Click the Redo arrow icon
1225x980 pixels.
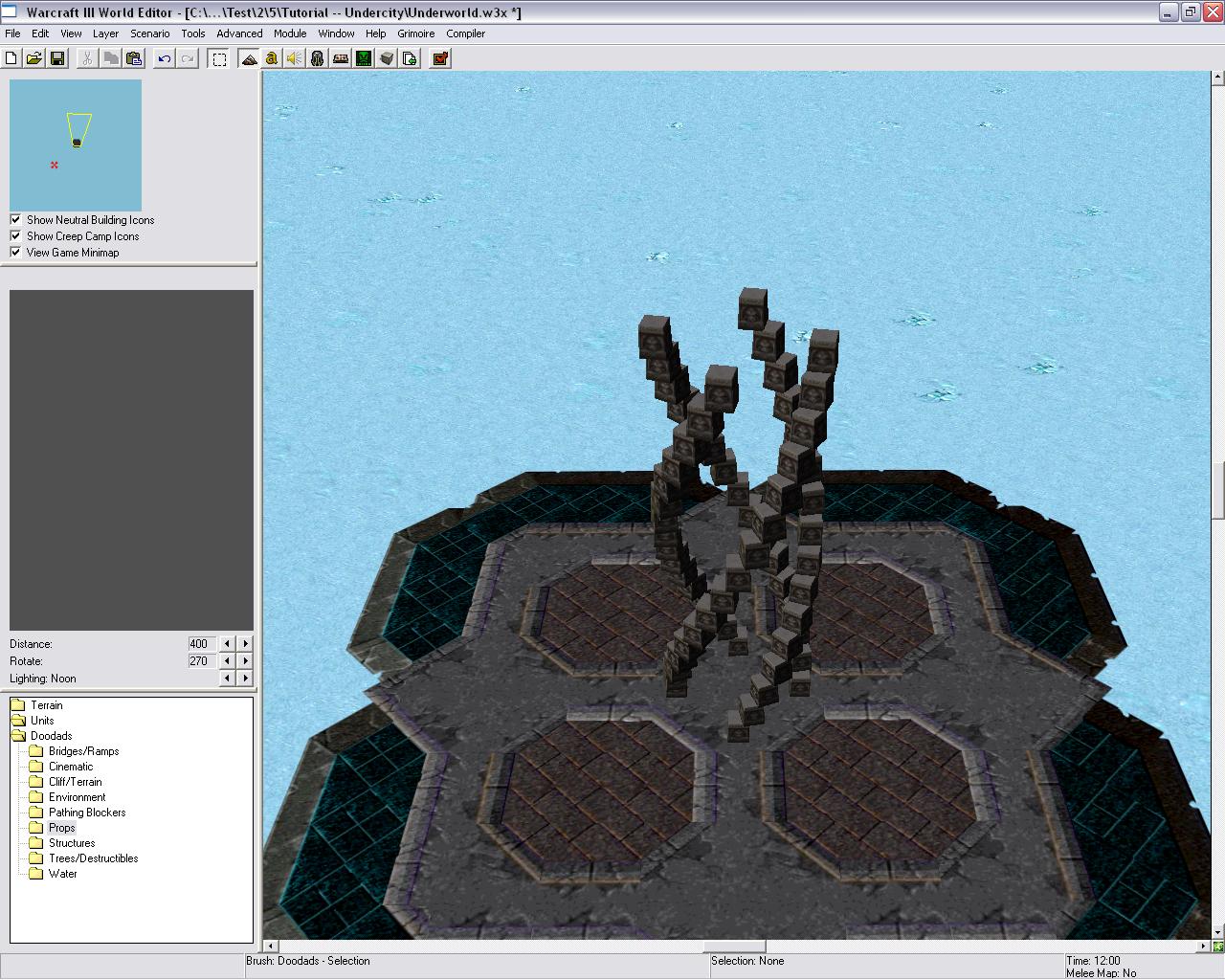188,58
